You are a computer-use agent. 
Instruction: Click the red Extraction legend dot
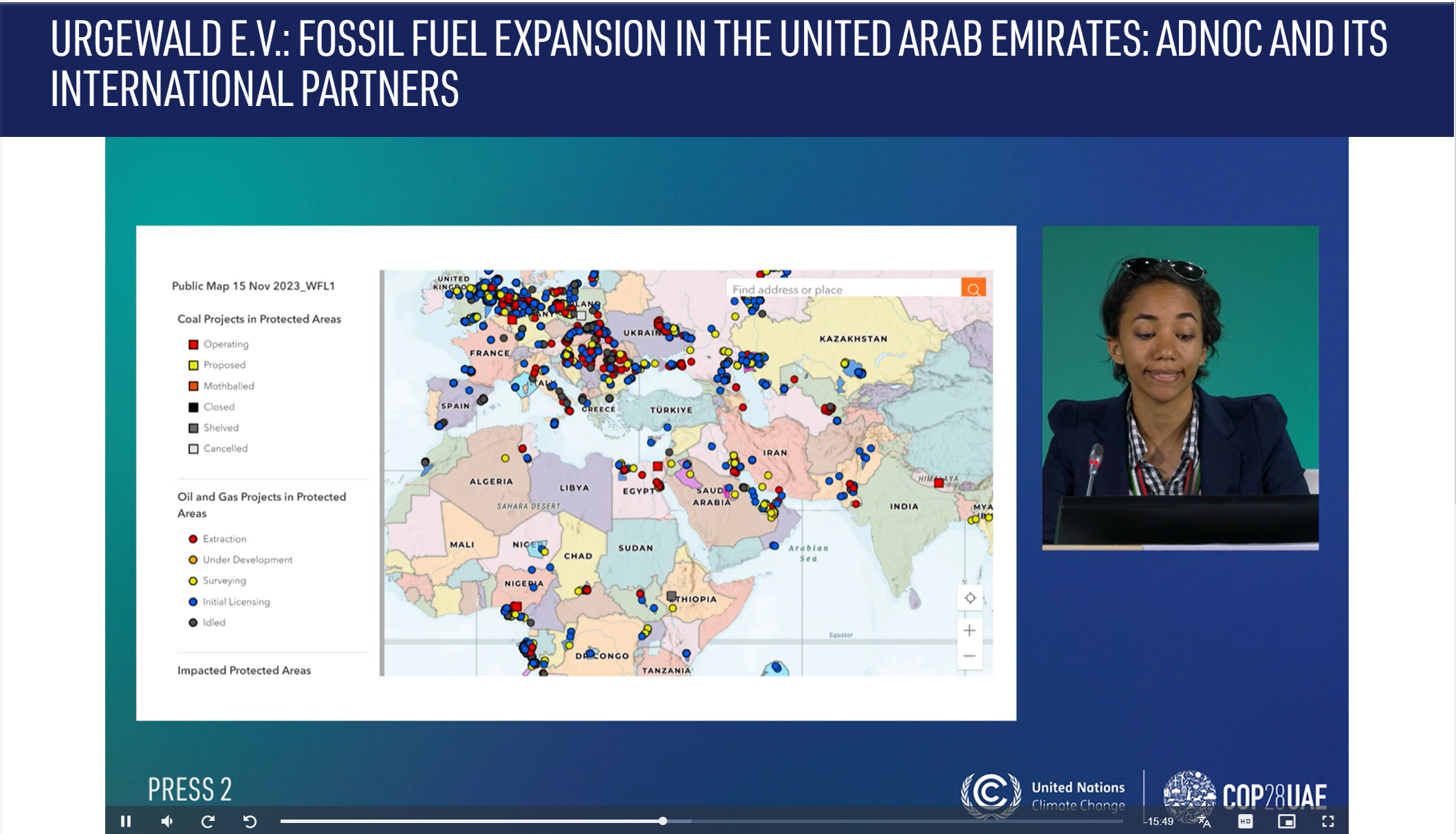[193, 539]
